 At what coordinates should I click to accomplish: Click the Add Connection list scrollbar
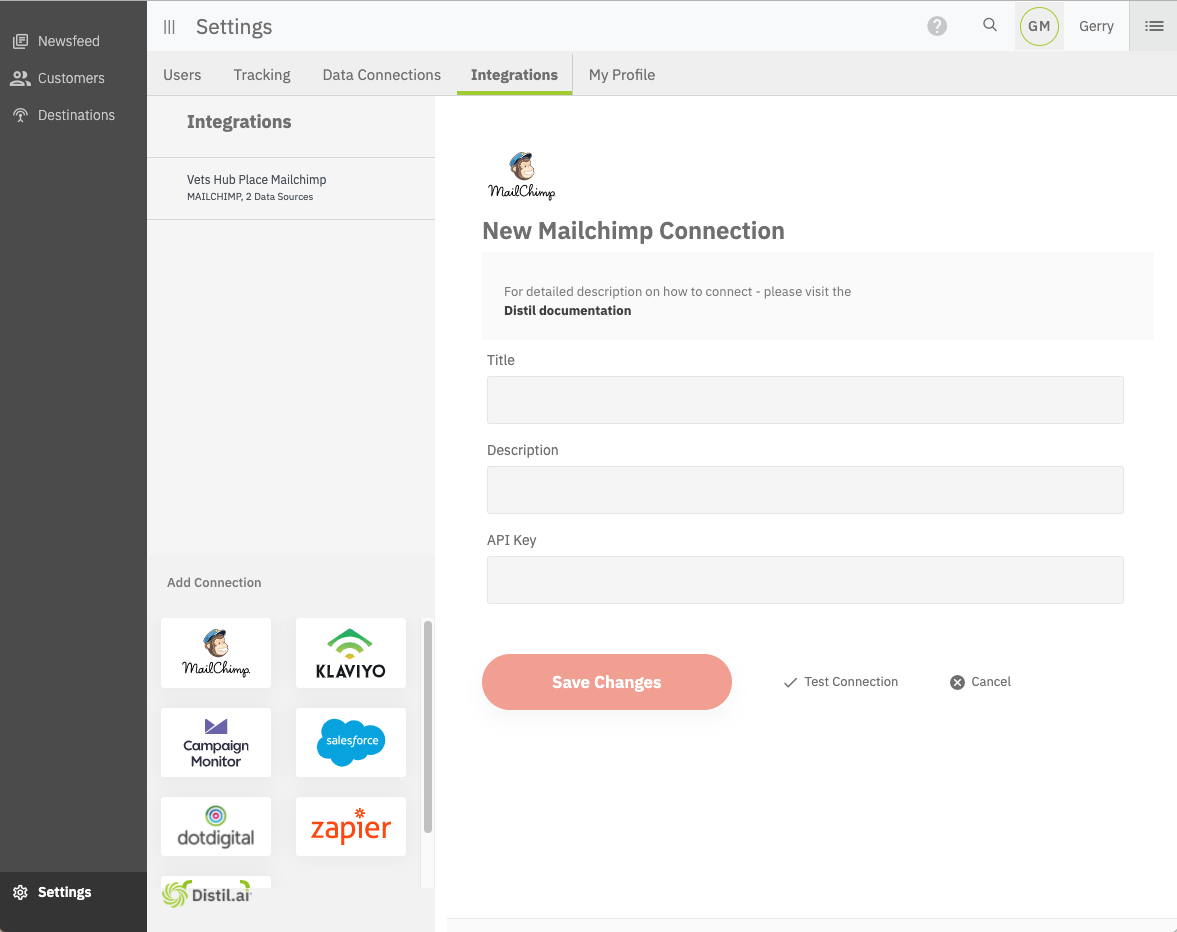(x=428, y=726)
